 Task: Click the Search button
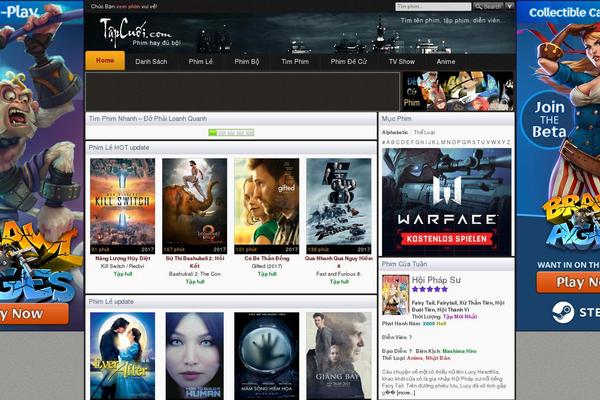[489, 7]
